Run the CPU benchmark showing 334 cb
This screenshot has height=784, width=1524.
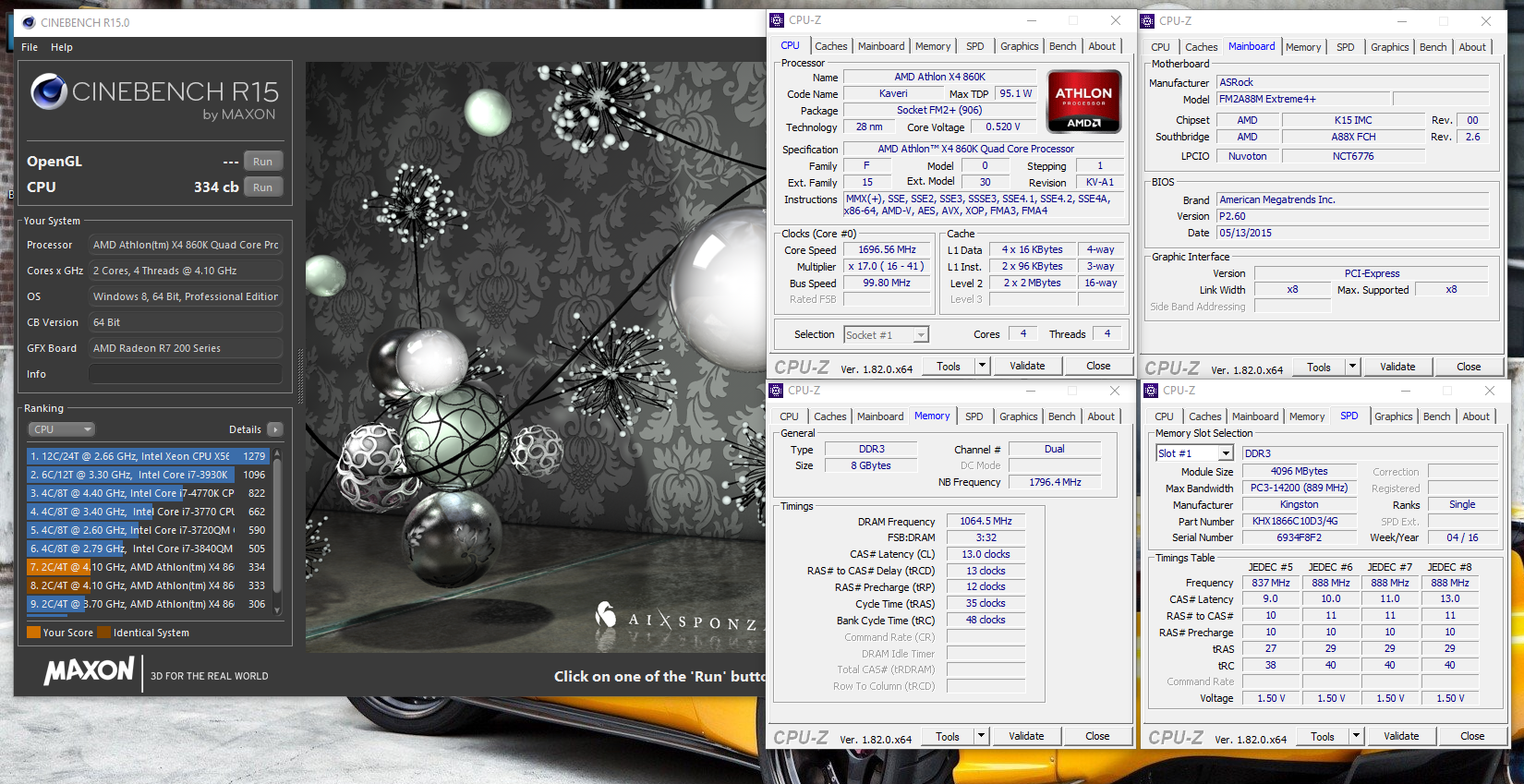click(263, 187)
